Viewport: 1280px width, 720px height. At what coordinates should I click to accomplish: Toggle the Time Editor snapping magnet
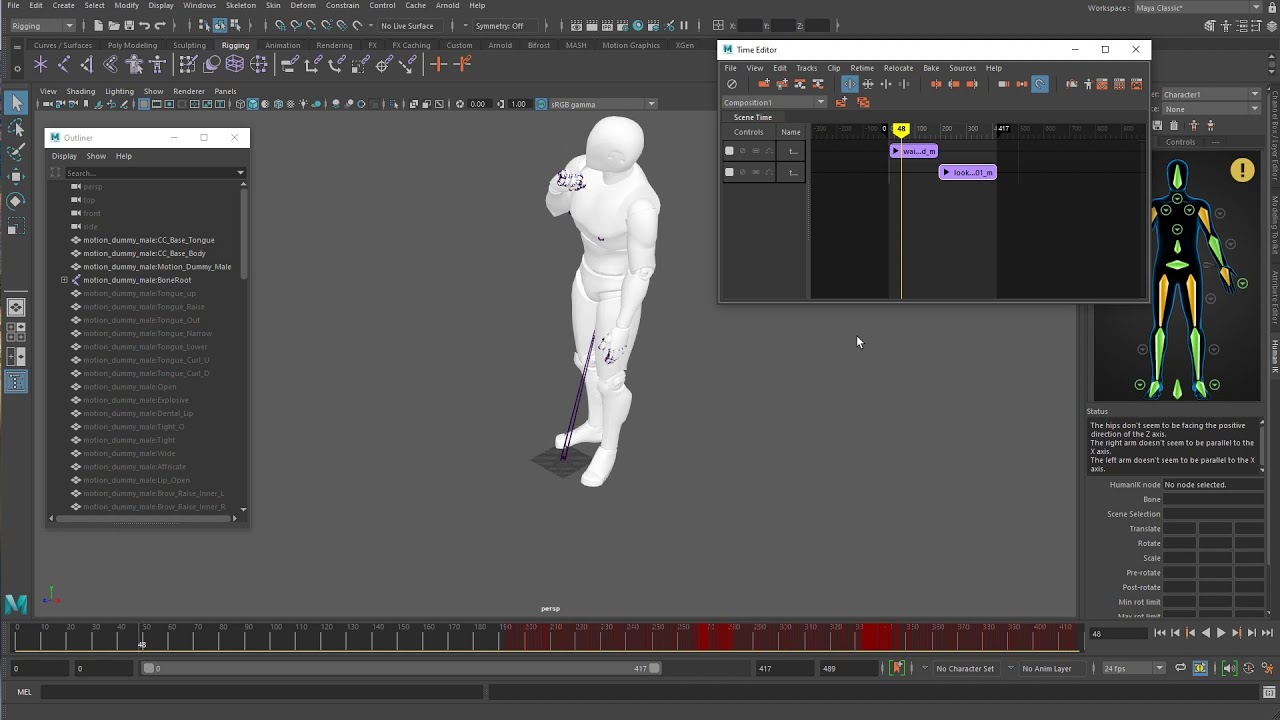[1040, 84]
